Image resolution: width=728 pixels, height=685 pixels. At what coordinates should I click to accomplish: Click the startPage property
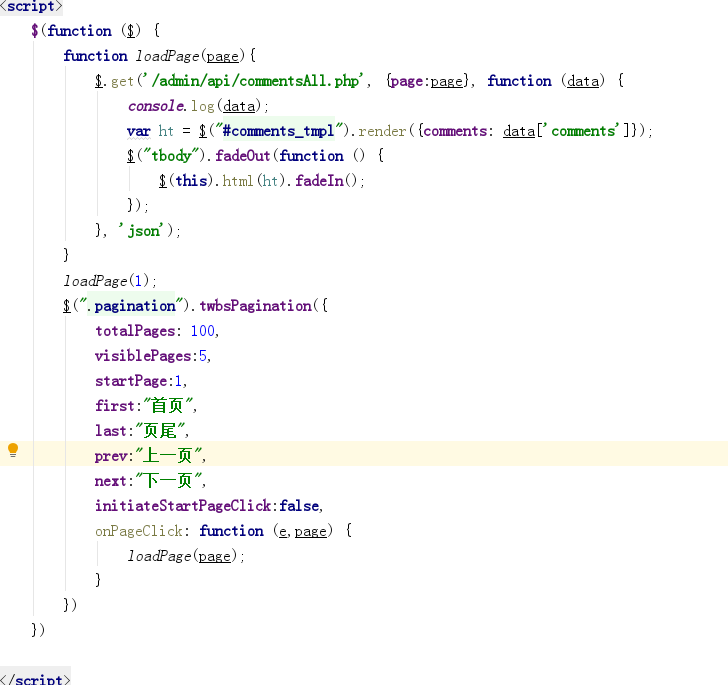tap(131, 381)
